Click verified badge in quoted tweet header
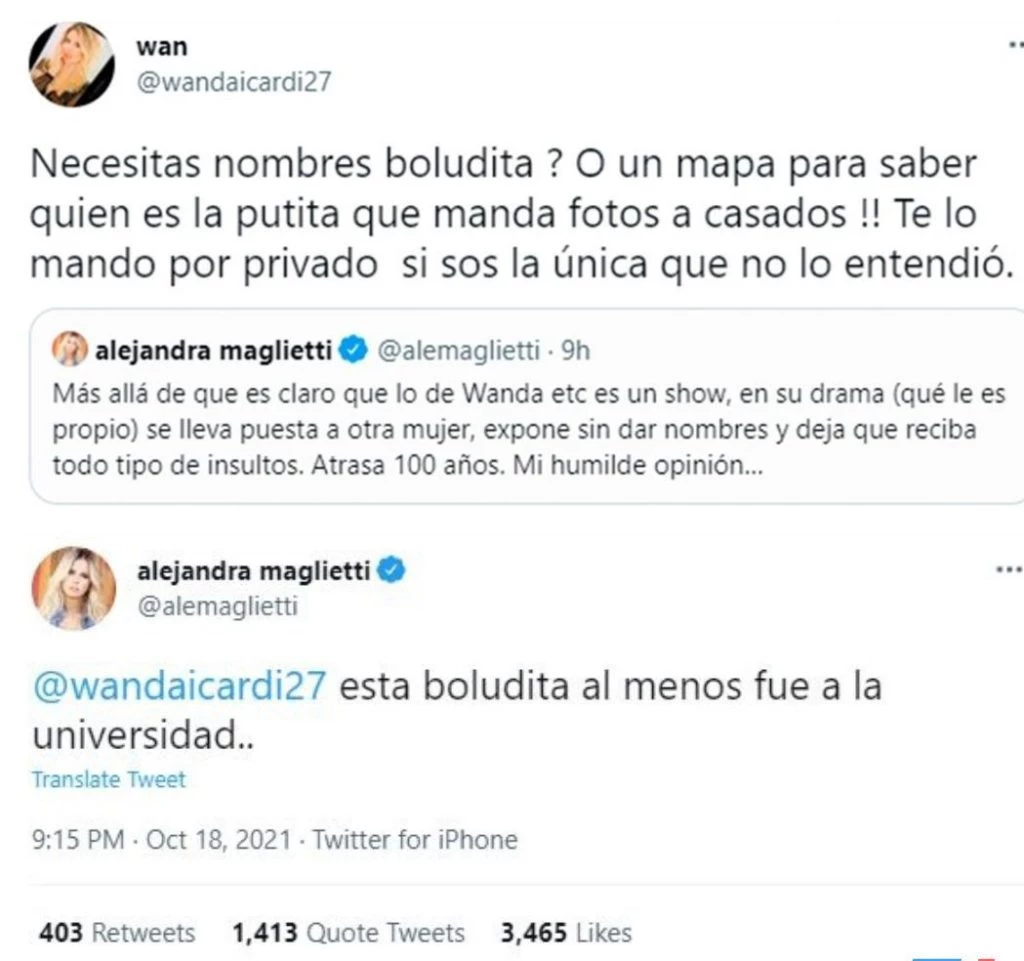The width and height of the screenshot is (1024, 961). 354,351
